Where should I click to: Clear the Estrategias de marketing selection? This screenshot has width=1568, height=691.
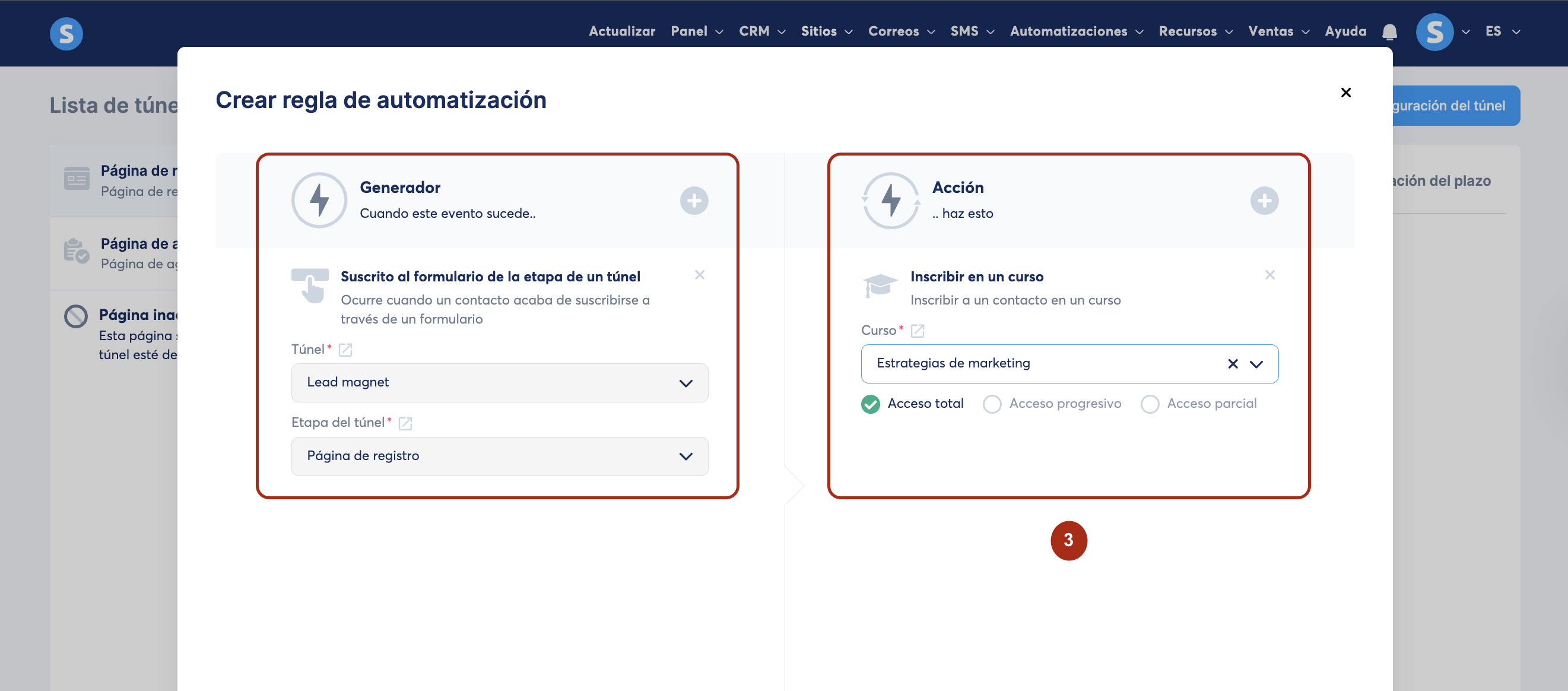1233,364
